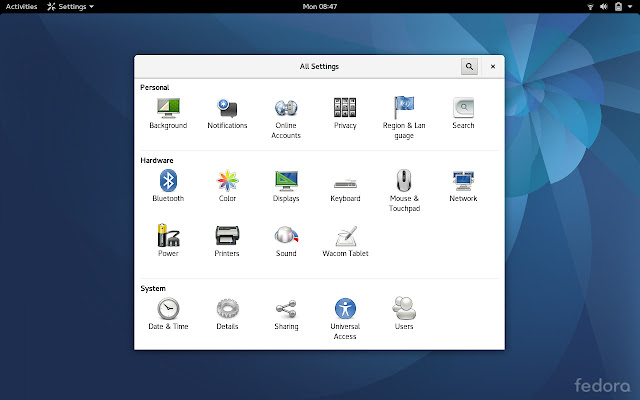Open Keyboard settings
Screen dimensions: 640x400
pyautogui.click(x=345, y=190)
